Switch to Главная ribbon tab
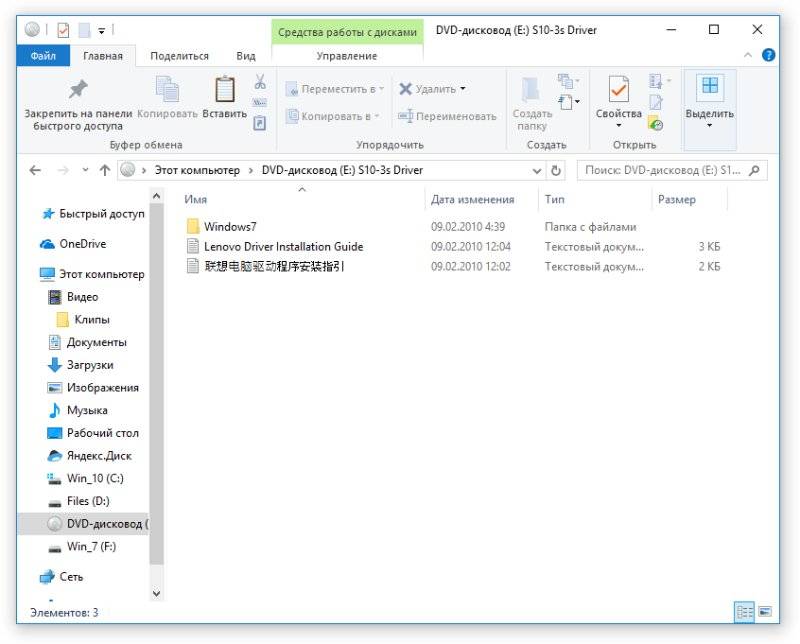 click(103, 56)
